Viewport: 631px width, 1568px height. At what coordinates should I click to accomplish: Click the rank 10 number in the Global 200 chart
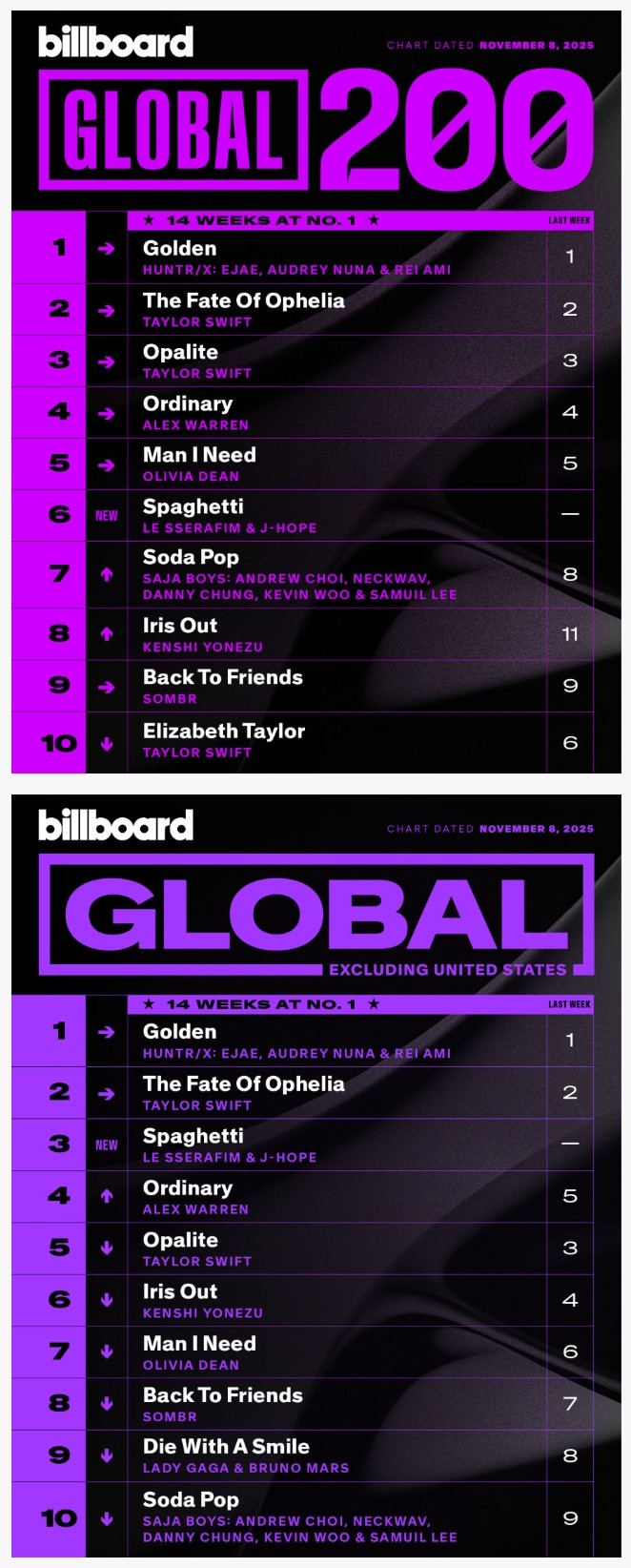coord(59,743)
